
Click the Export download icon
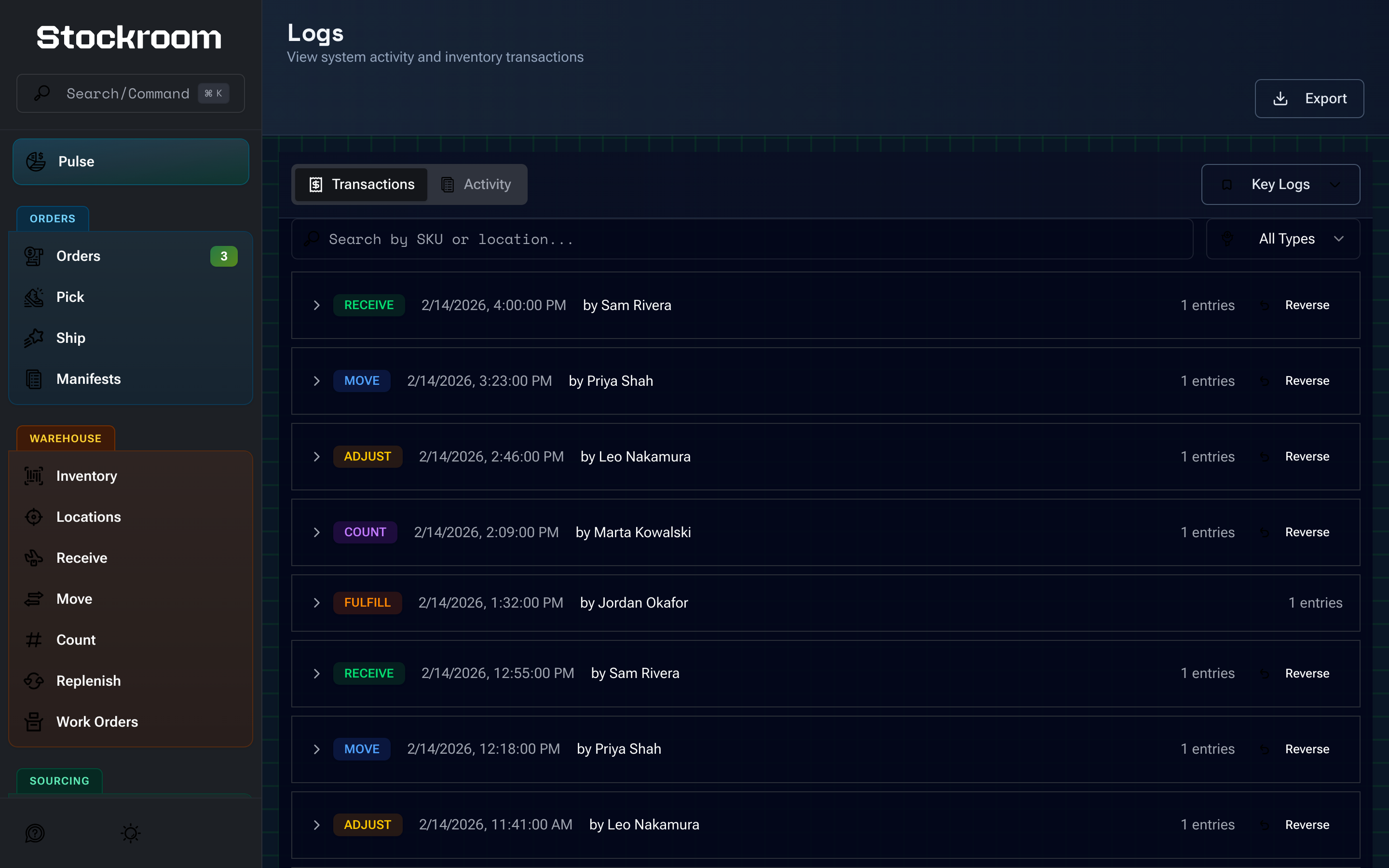pyautogui.click(x=1280, y=99)
